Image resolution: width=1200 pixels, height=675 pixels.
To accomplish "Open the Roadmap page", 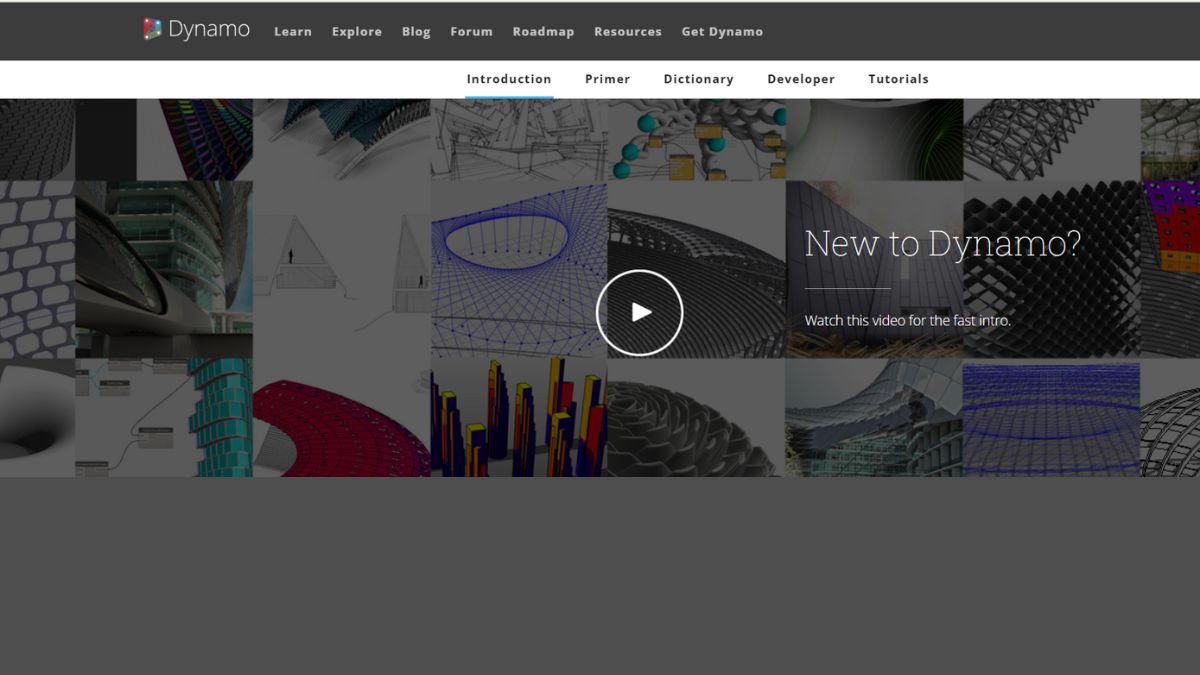I will [543, 32].
